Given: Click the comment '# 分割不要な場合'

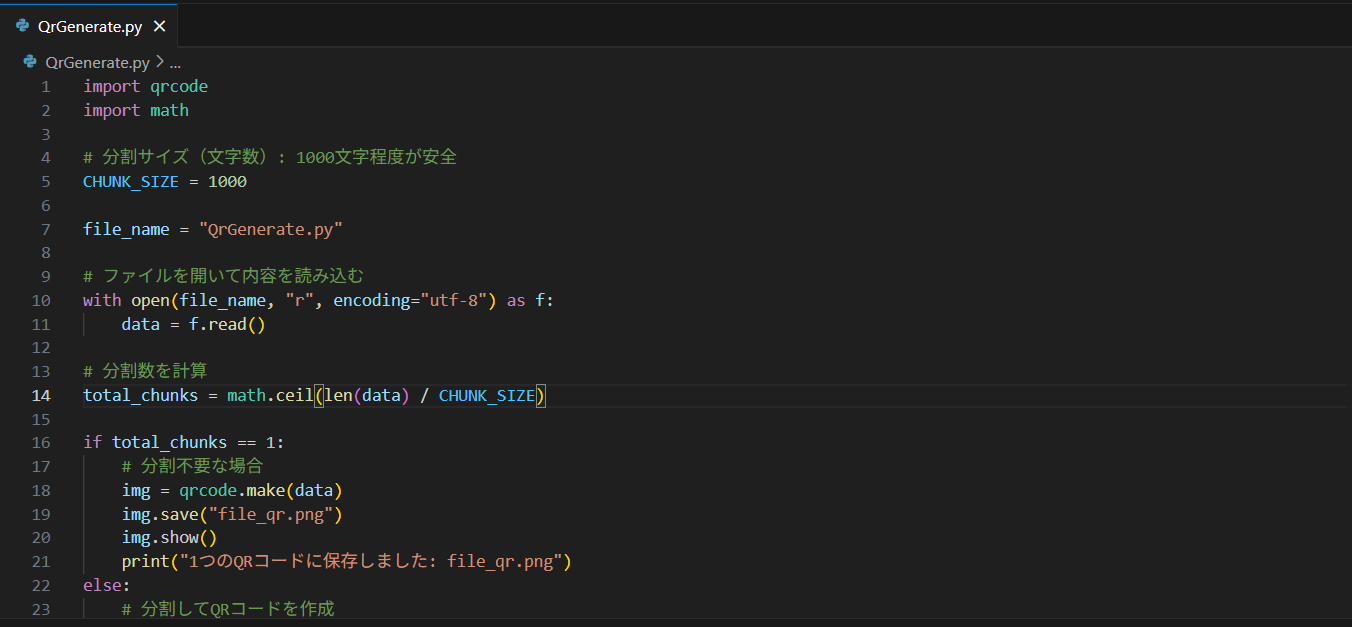Looking at the screenshot, I should click(x=192, y=467).
